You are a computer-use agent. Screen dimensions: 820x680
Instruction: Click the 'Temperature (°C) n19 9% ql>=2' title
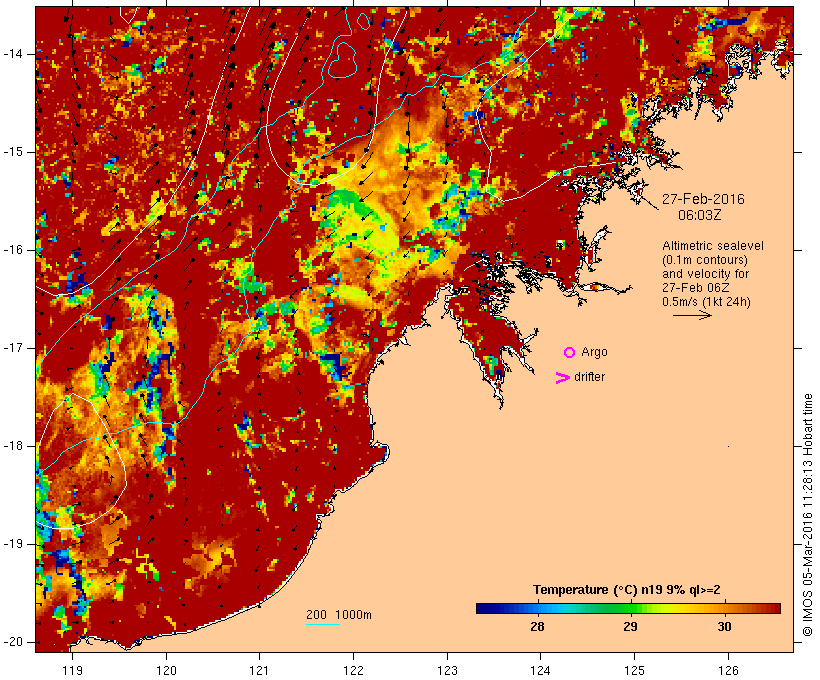tap(627, 590)
